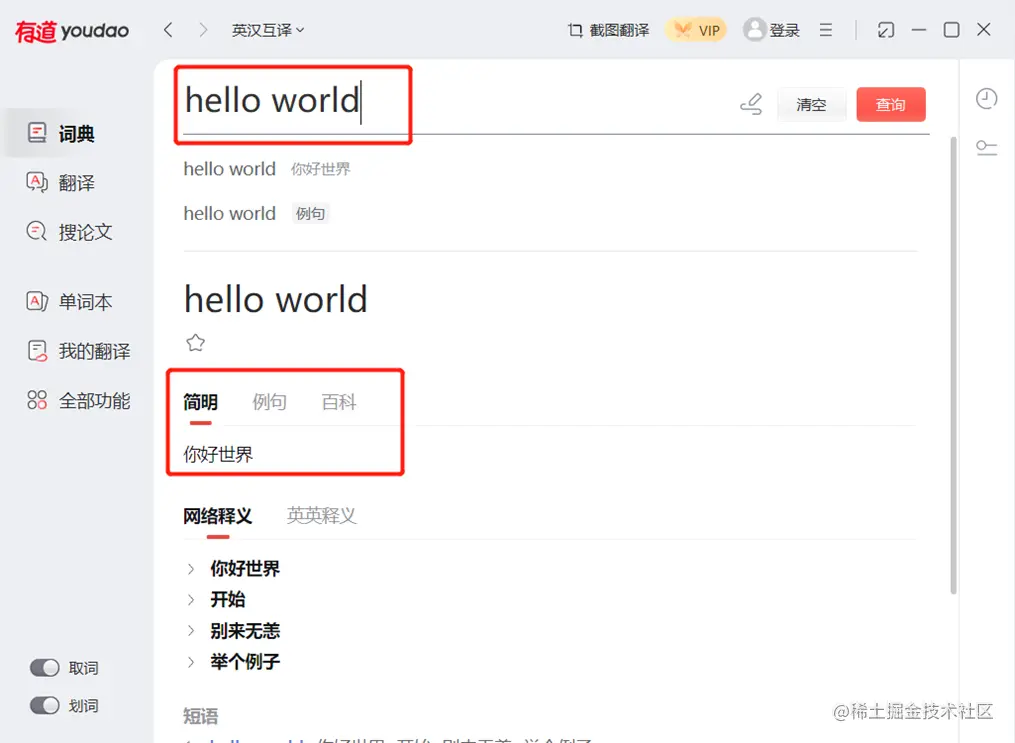Select suggestion hello world 例句
Screen dimensions: 1015x743
tap(256, 214)
